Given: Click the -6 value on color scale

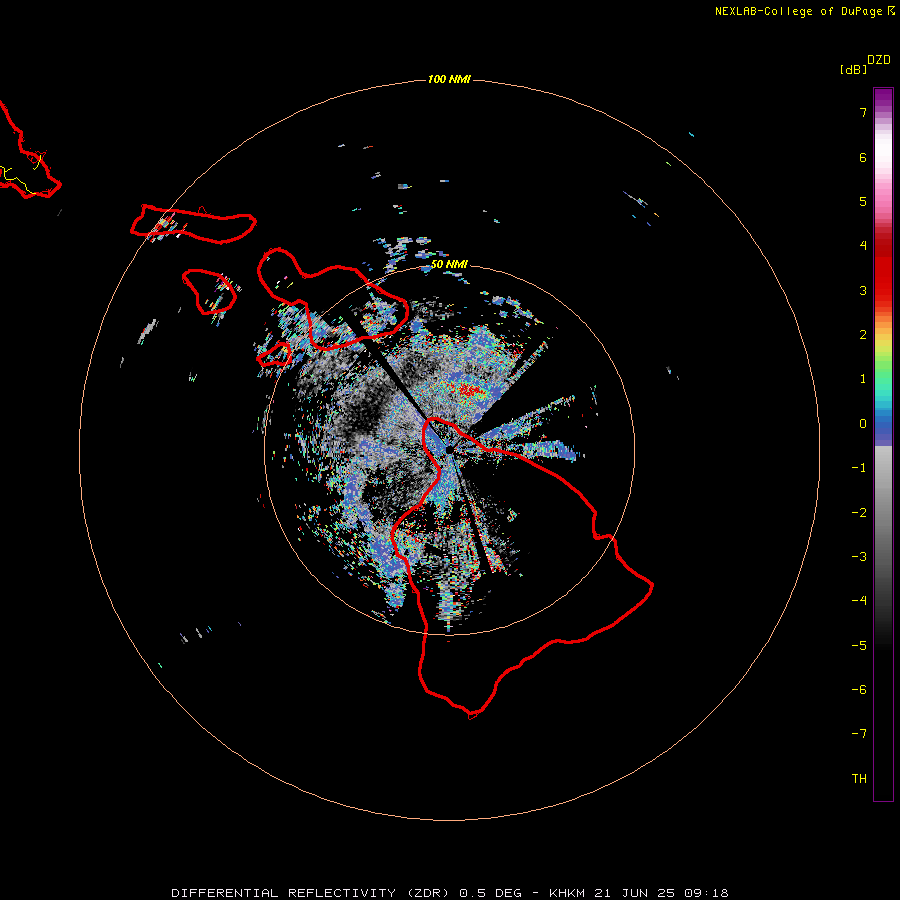Looking at the screenshot, I should click(859, 690).
